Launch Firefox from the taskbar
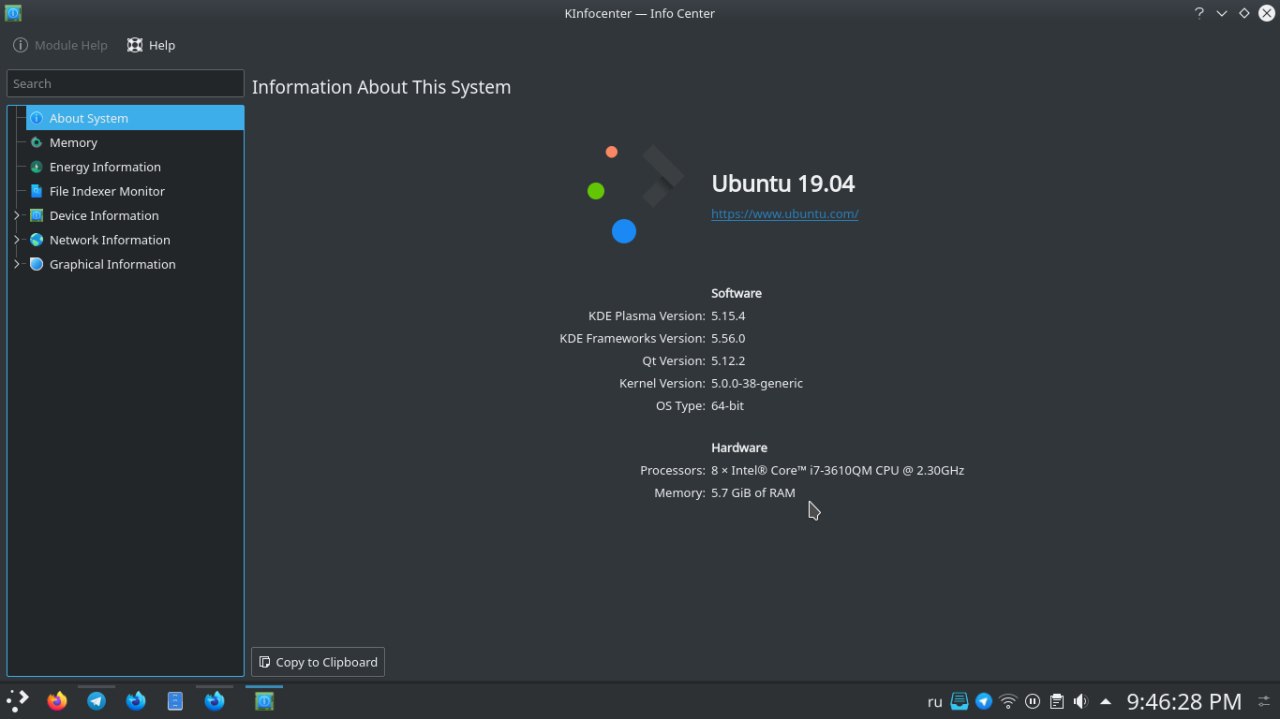Image resolution: width=1280 pixels, height=719 pixels. coord(57,701)
